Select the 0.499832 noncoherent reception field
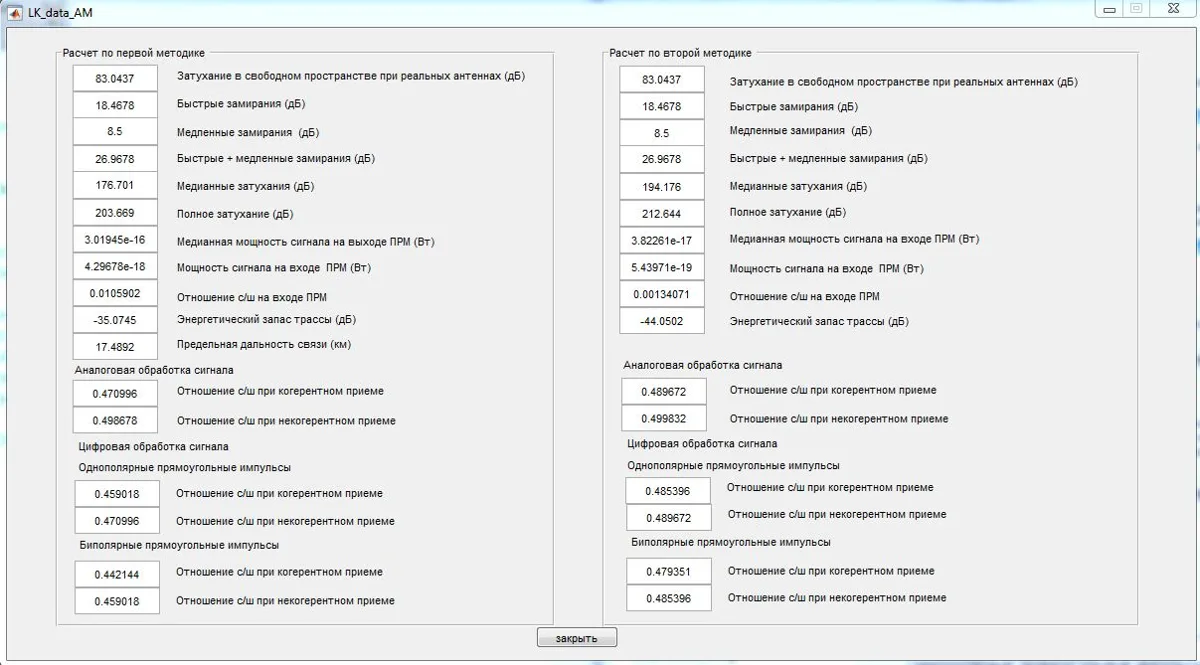 pos(664,419)
